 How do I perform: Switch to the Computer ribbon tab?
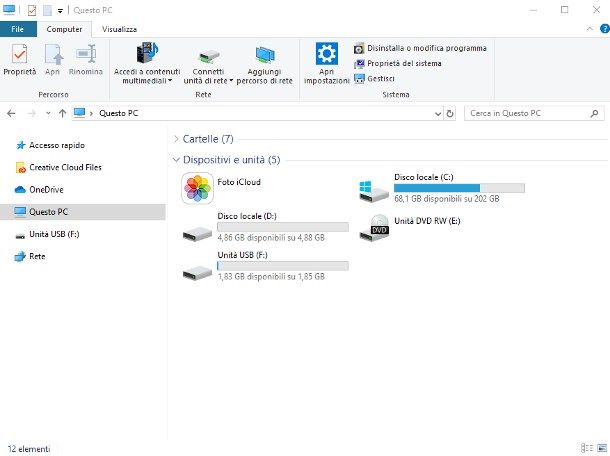64,29
